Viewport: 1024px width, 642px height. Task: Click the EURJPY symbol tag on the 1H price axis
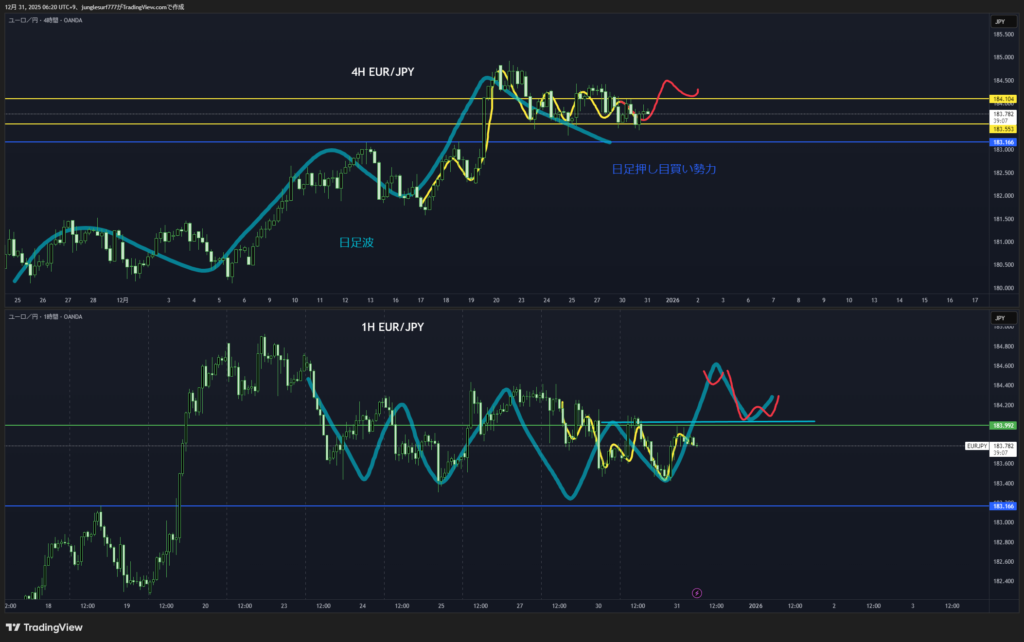976,445
